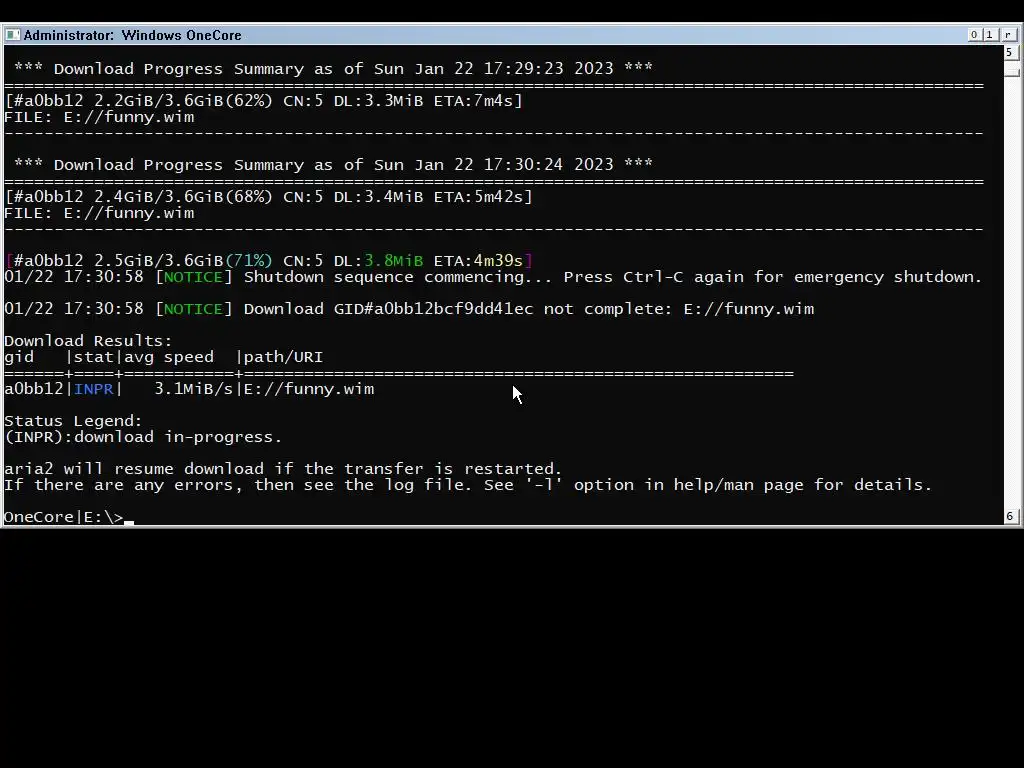Click the 'Status Legend:' heading
Screen dimensions: 1024x768
pyautogui.click(x=73, y=421)
